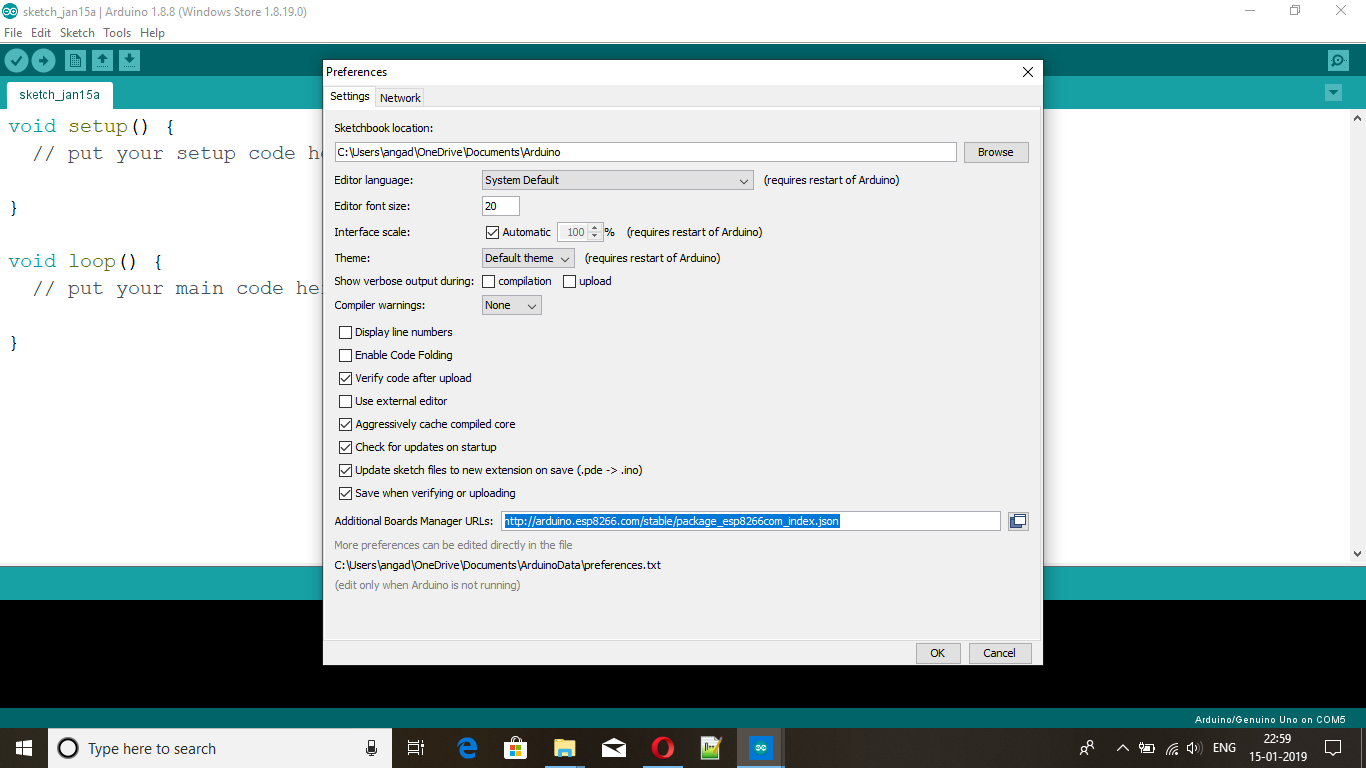Image resolution: width=1366 pixels, height=768 pixels.
Task: Open the Theme selection dropdown
Action: pos(527,257)
